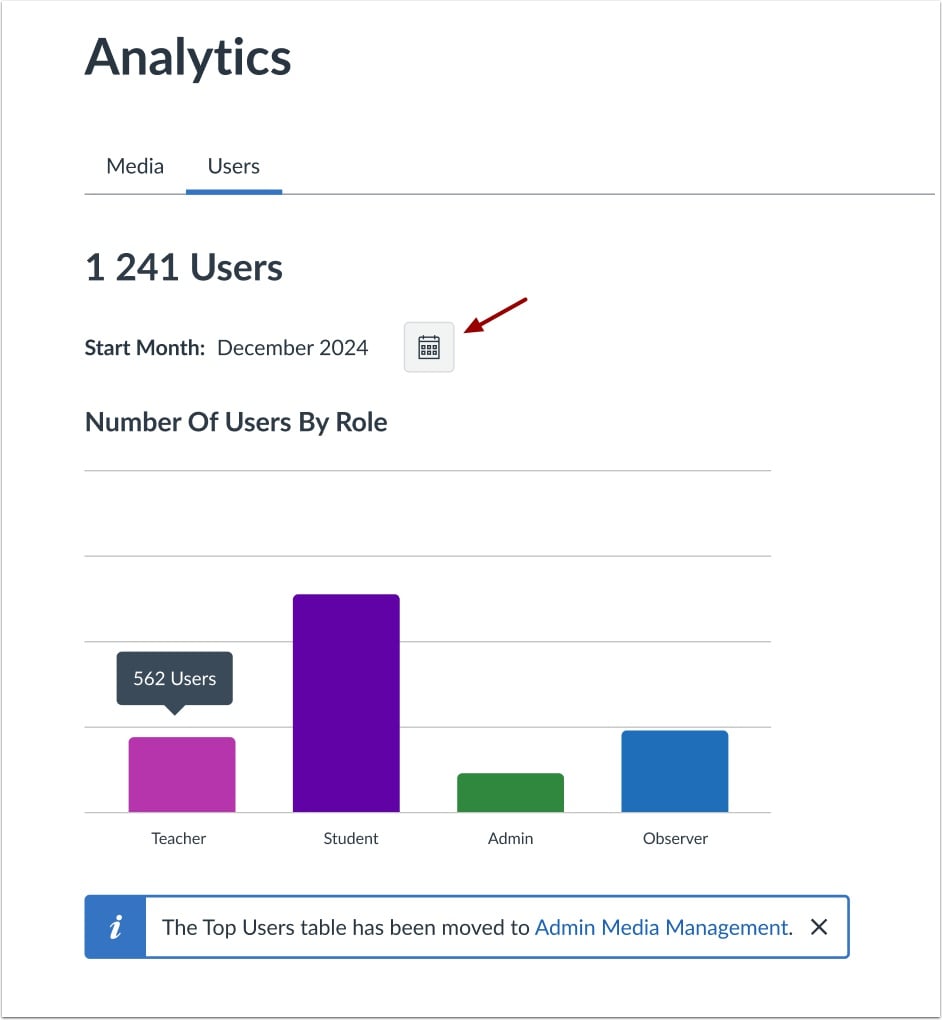Click the Student axis label
Viewport: 942px width, 1020px height.
(350, 838)
